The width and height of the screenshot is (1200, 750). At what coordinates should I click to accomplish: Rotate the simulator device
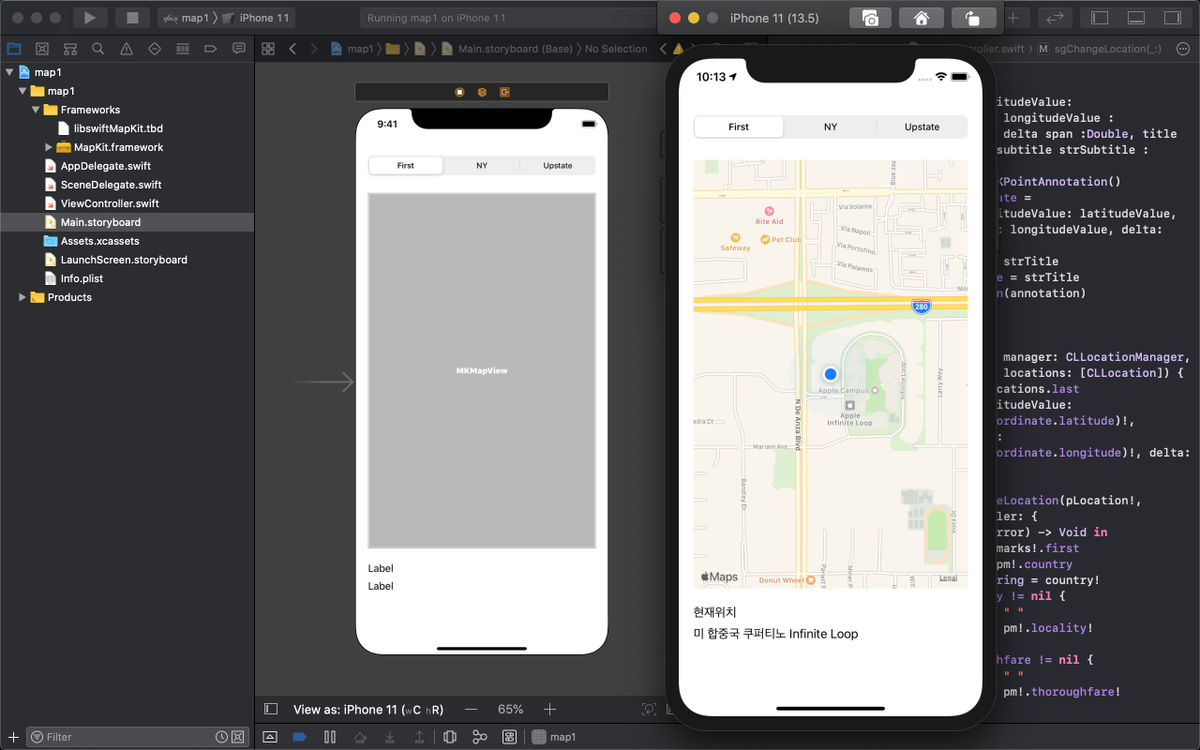972,18
